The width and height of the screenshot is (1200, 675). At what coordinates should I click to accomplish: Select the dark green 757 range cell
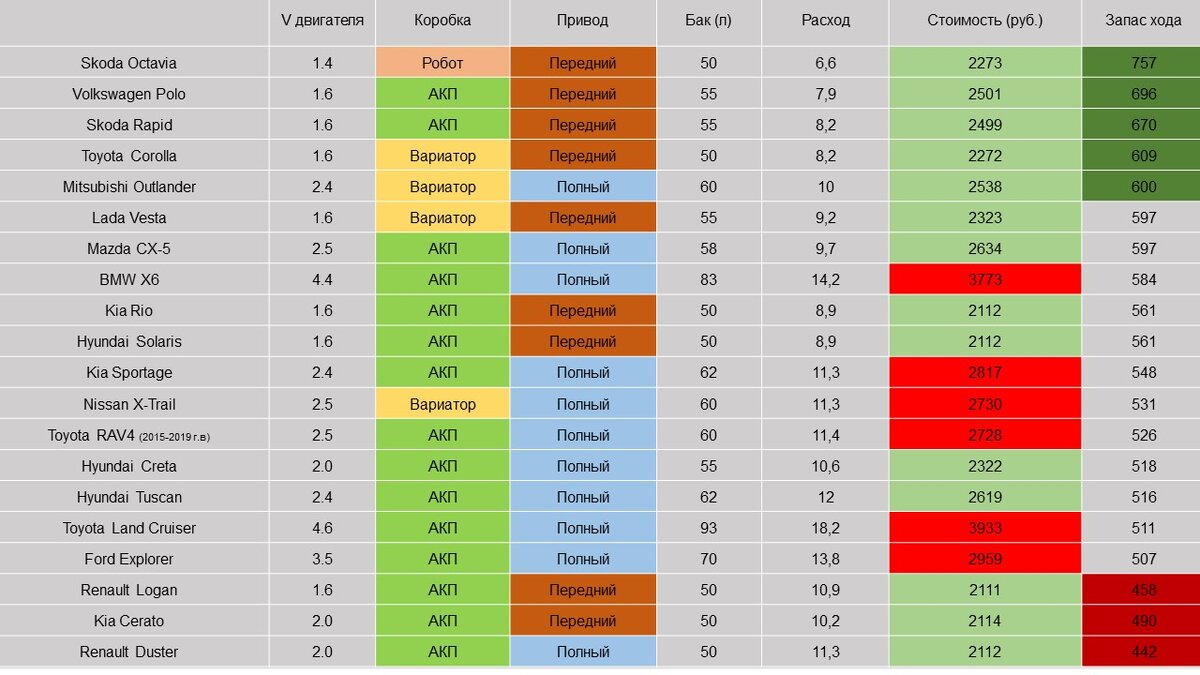pyautogui.click(x=1142, y=63)
